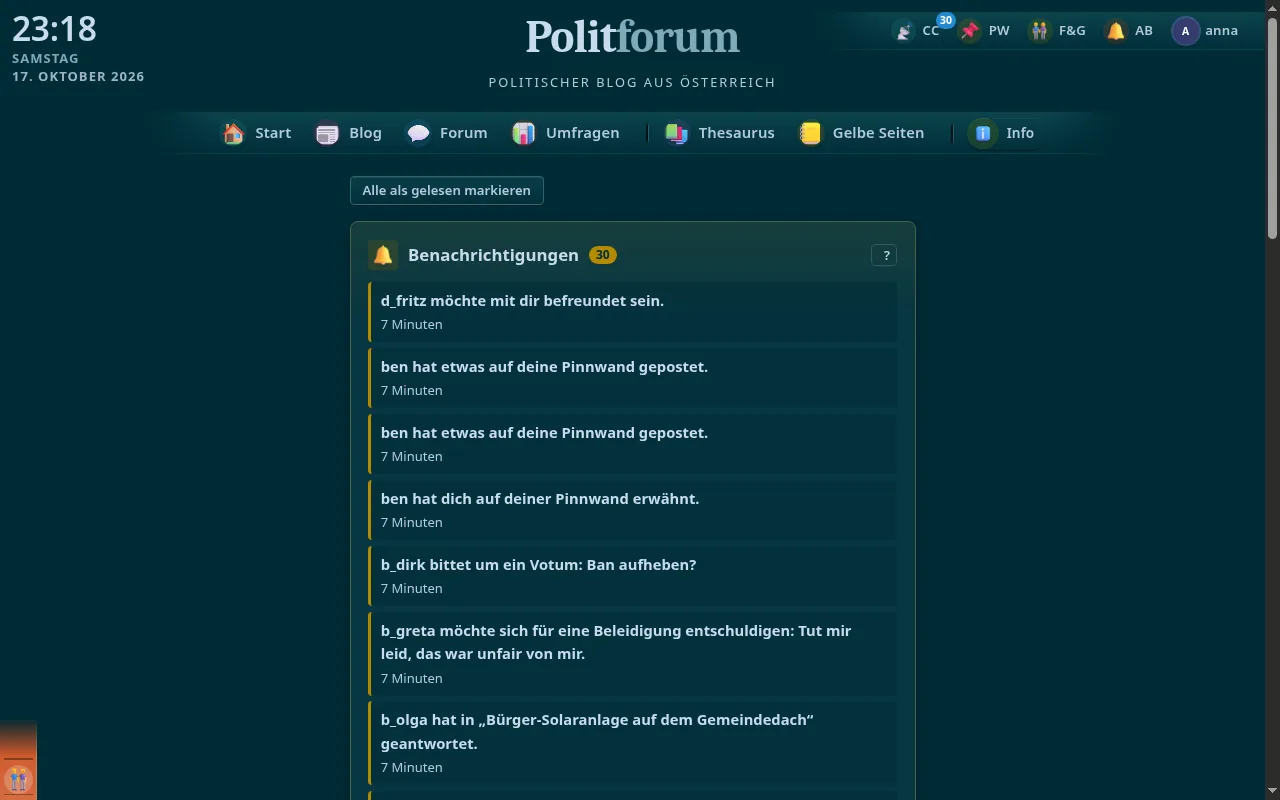Image resolution: width=1280 pixels, height=800 pixels.
Task: Click the bell icon beside Benachrichtigungen heading
Action: coord(383,255)
